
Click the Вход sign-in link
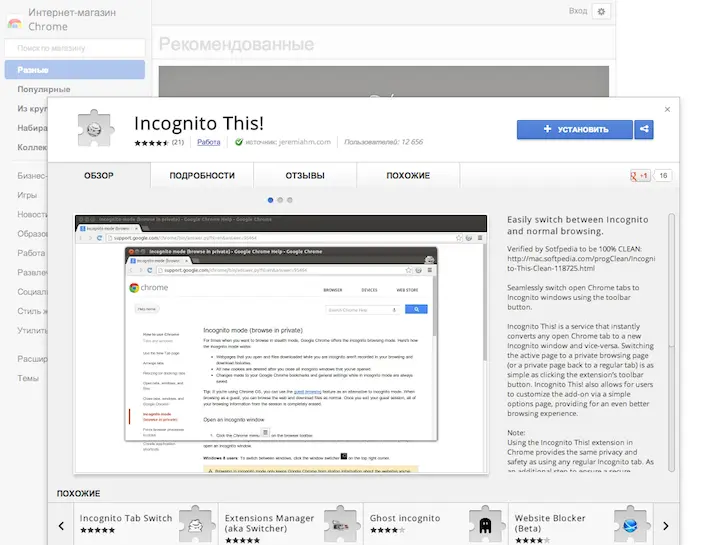click(578, 11)
